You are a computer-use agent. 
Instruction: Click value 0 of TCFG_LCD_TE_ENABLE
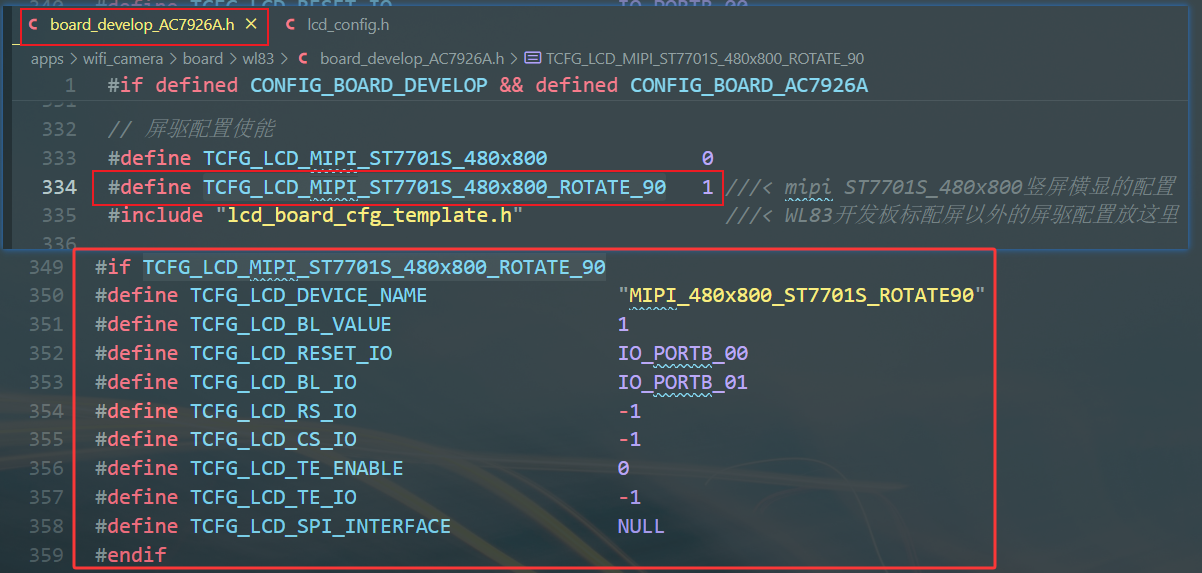(624, 468)
